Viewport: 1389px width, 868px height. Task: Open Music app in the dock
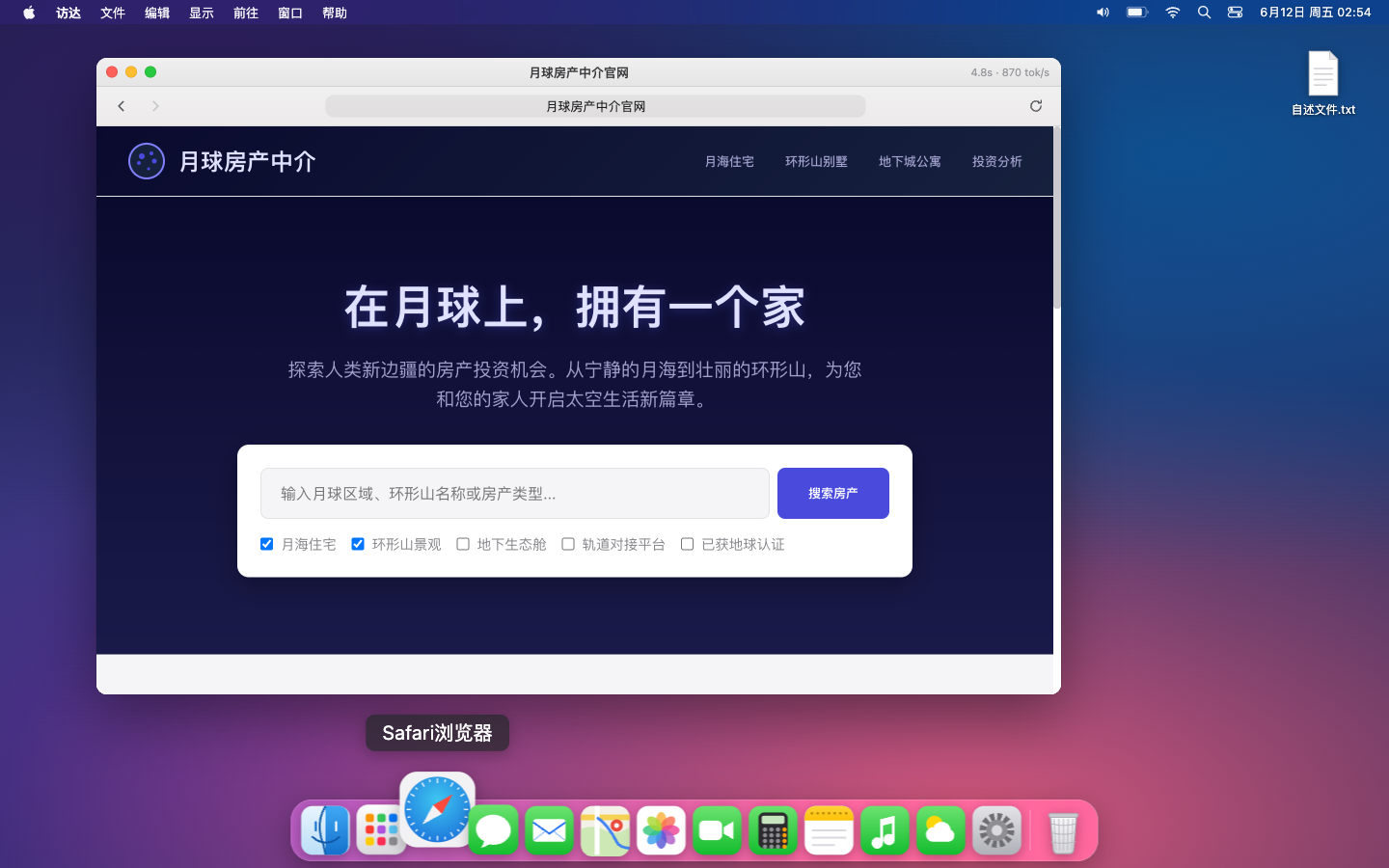click(x=885, y=830)
